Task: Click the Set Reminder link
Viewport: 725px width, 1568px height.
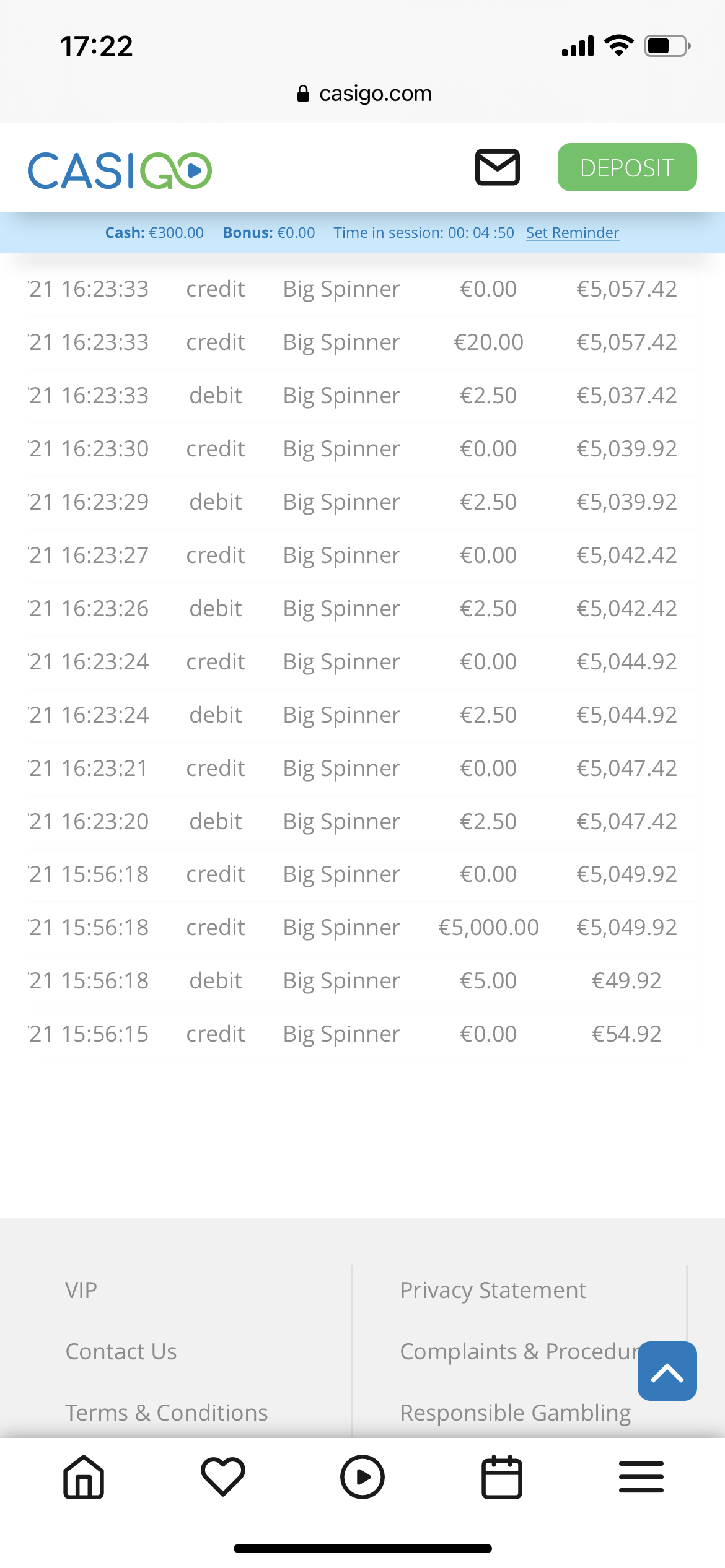Action: (573, 233)
